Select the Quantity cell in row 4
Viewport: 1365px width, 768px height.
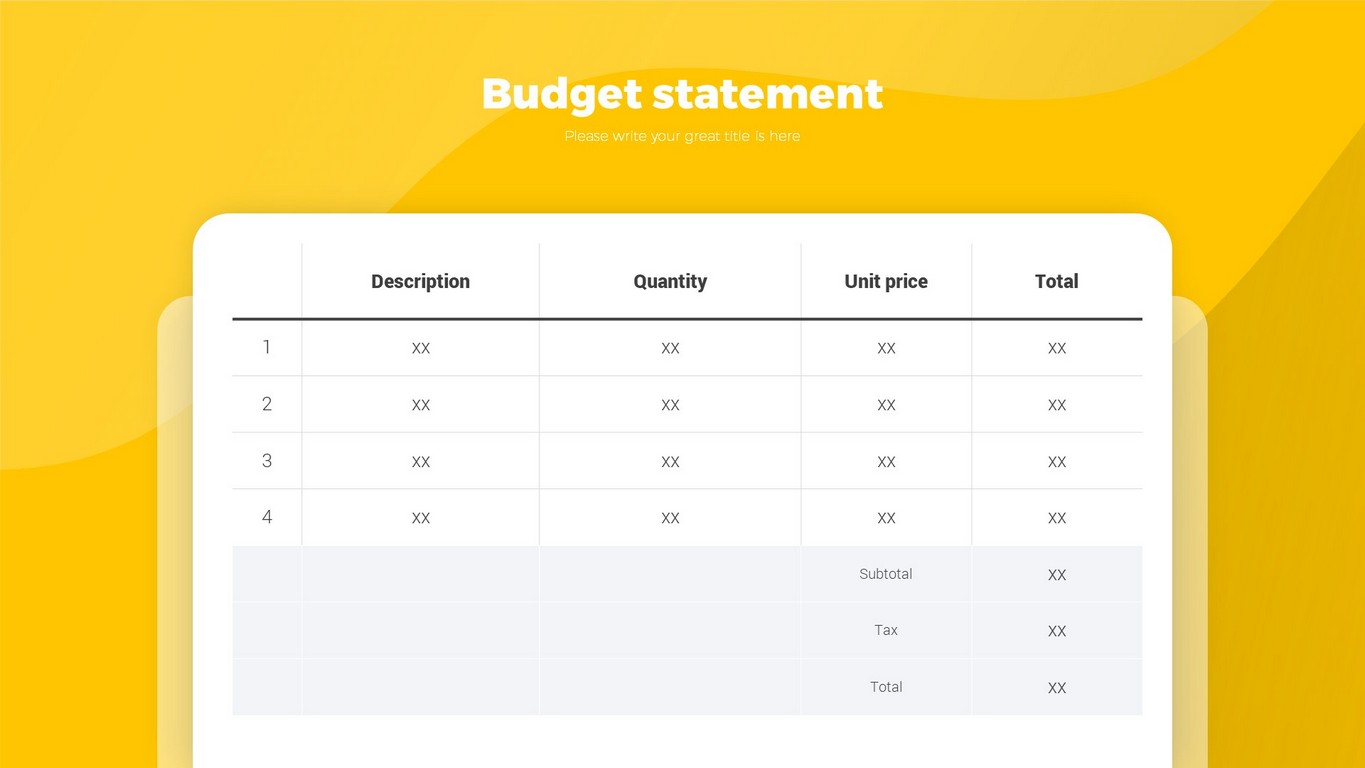click(670, 518)
